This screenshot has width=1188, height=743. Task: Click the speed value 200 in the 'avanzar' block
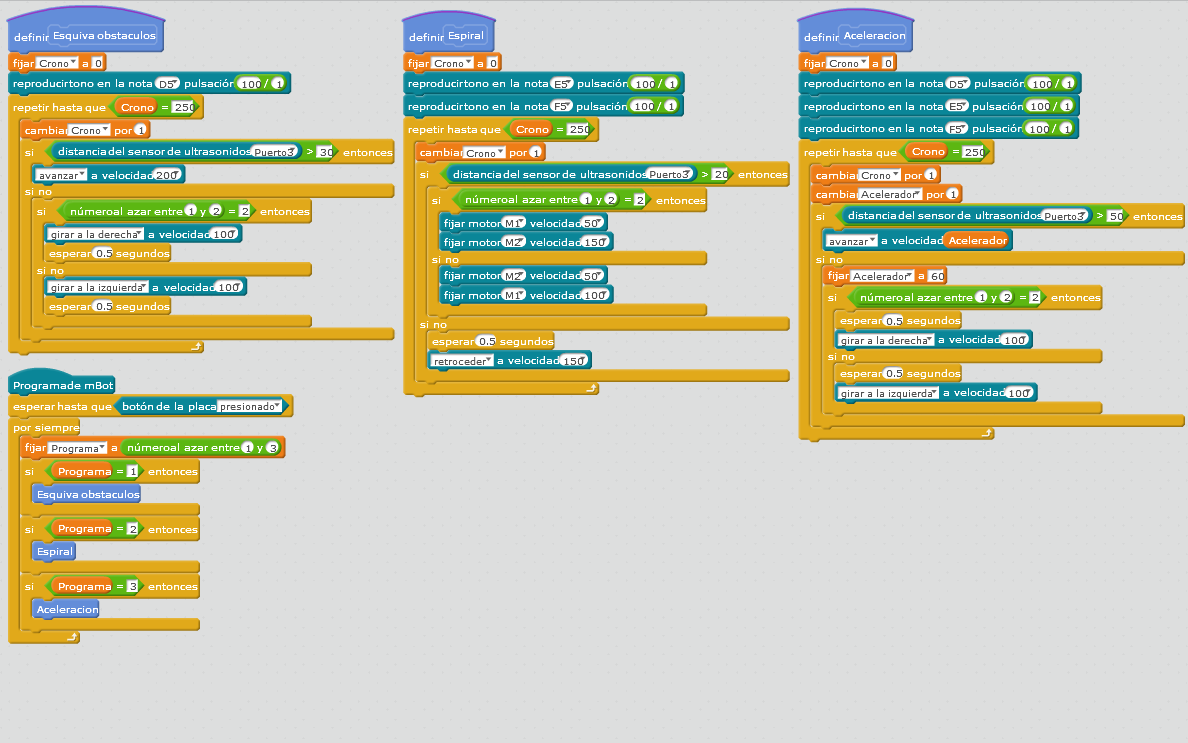coord(167,176)
